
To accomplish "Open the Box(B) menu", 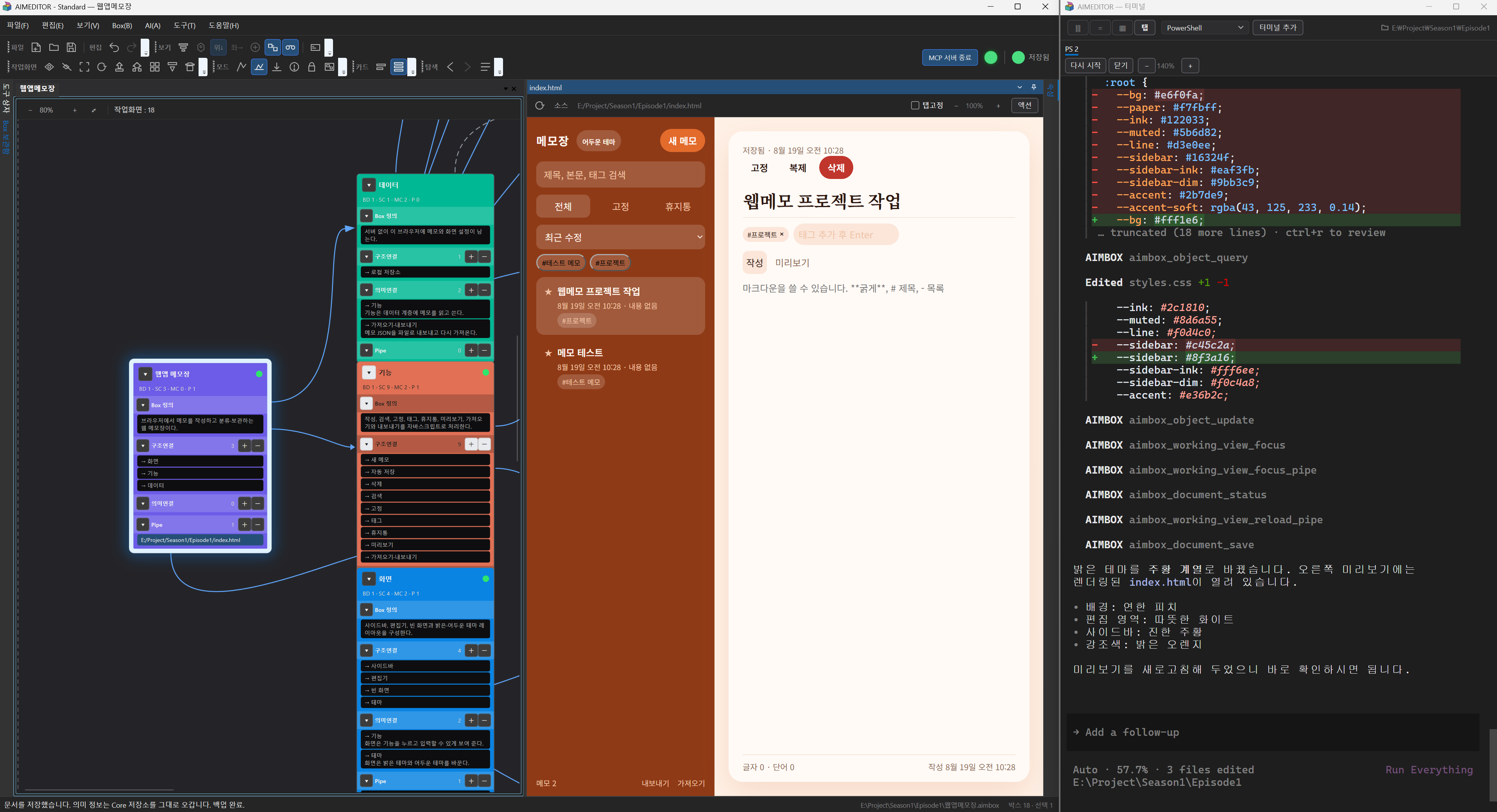I will [x=122, y=25].
